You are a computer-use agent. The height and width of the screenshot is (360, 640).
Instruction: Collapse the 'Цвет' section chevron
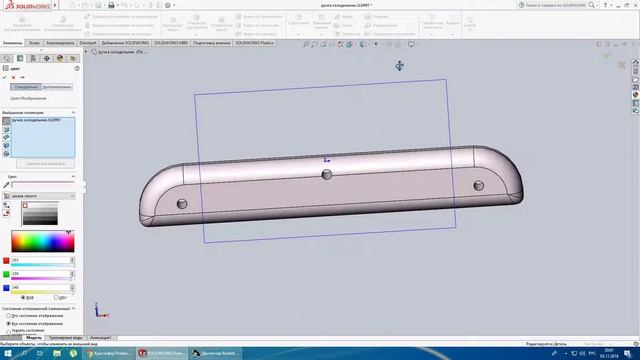(73, 176)
